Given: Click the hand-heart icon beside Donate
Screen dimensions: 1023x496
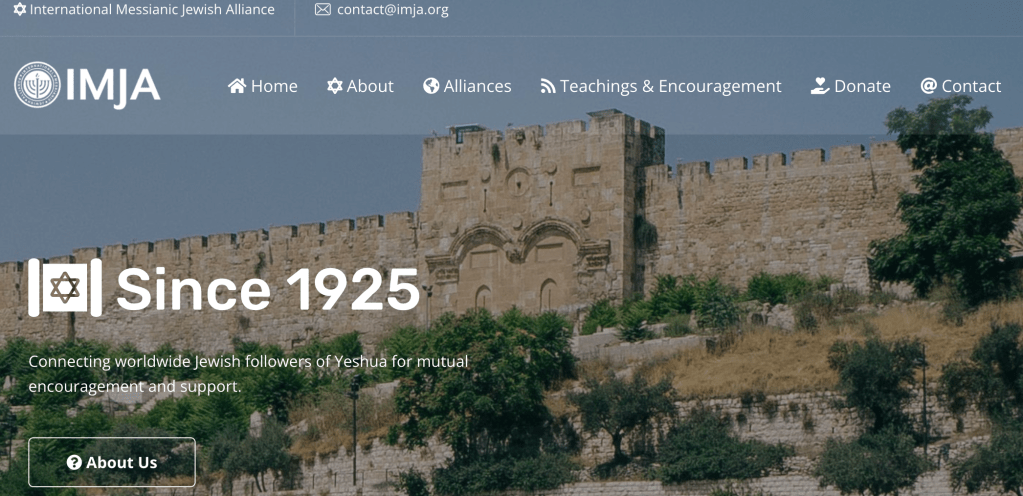Looking at the screenshot, I should (820, 85).
